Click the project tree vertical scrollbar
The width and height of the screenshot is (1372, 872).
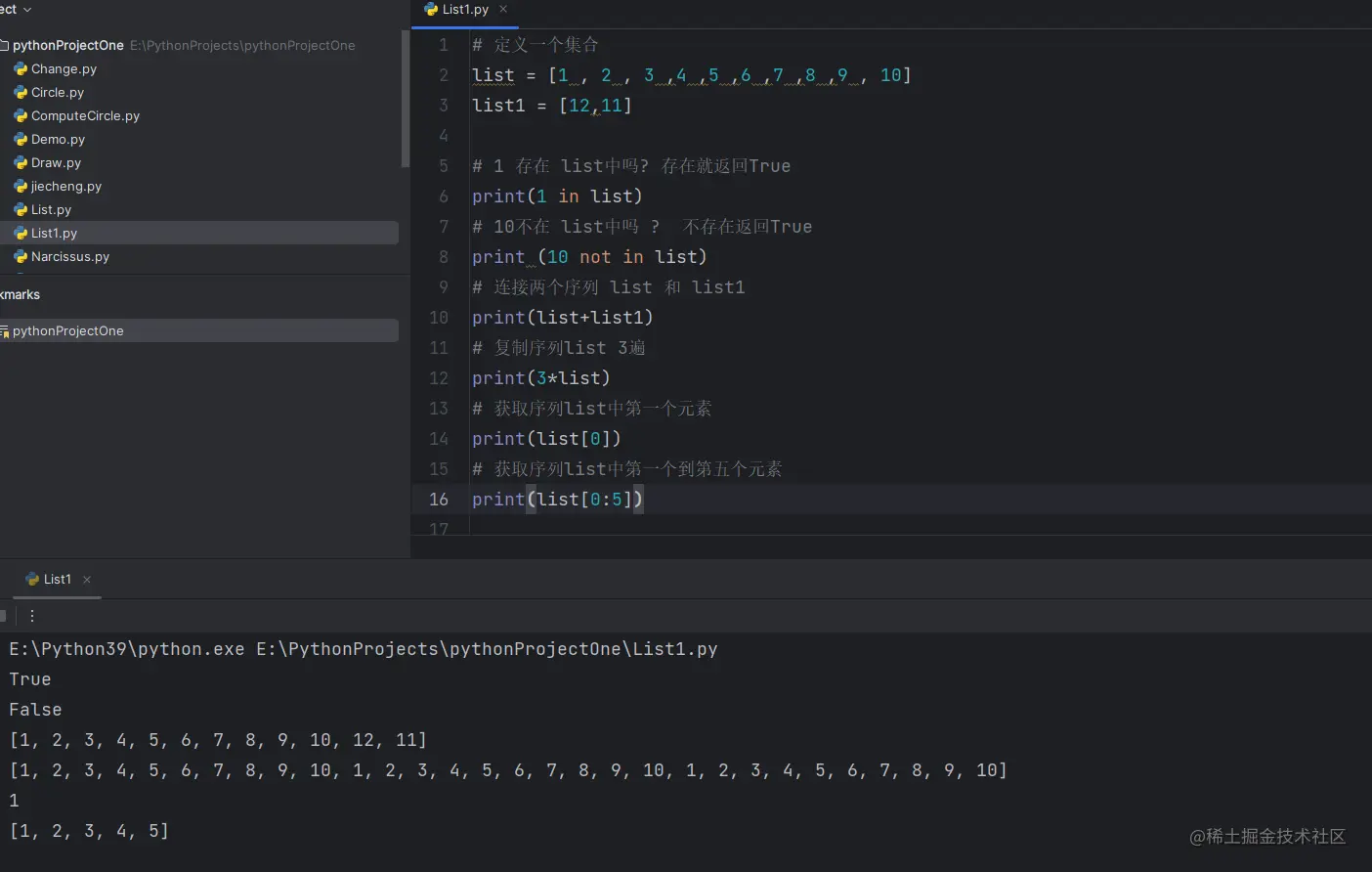406,100
